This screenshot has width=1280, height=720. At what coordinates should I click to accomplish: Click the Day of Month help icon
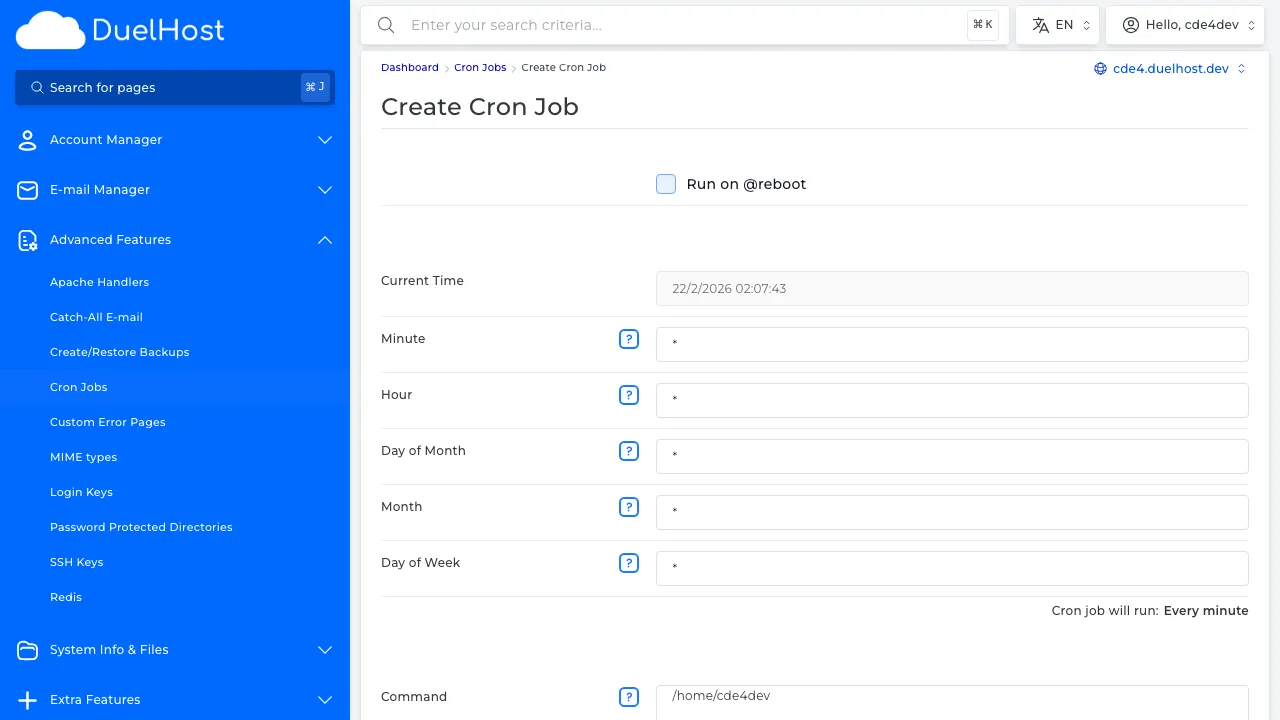pos(629,451)
